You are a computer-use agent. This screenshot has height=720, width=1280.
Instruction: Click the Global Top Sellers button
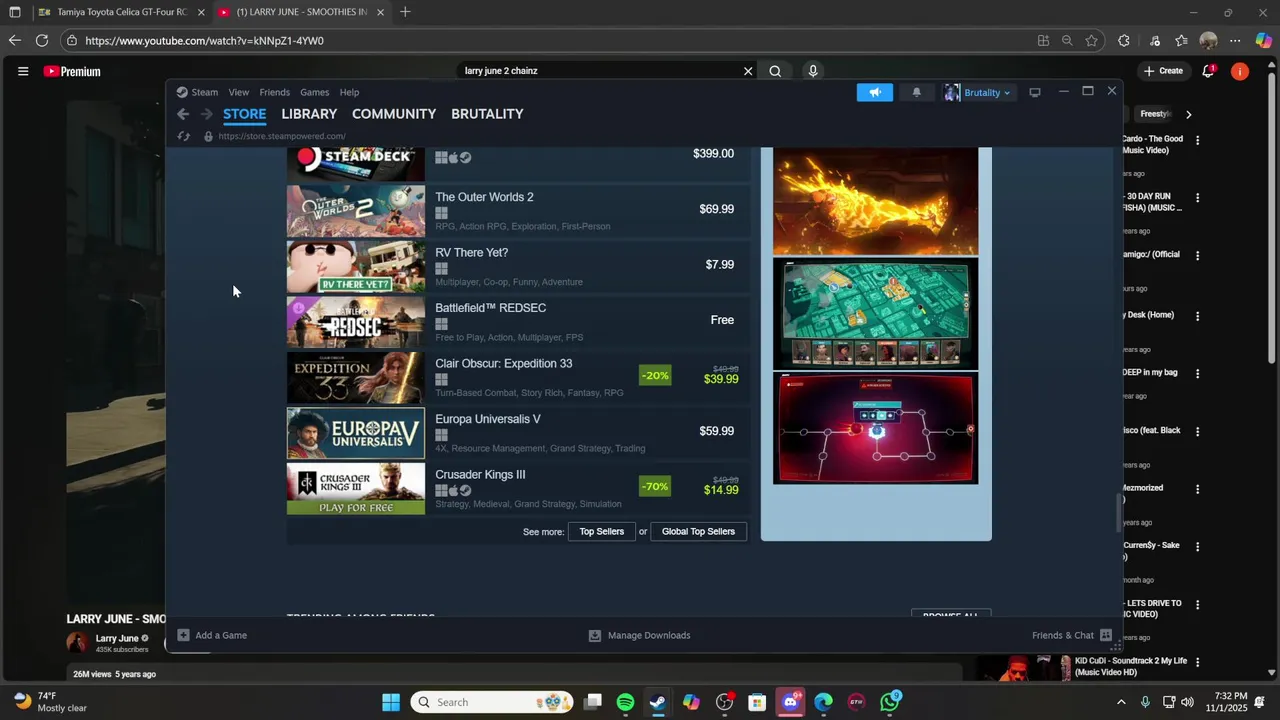pyautogui.click(x=698, y=531)
